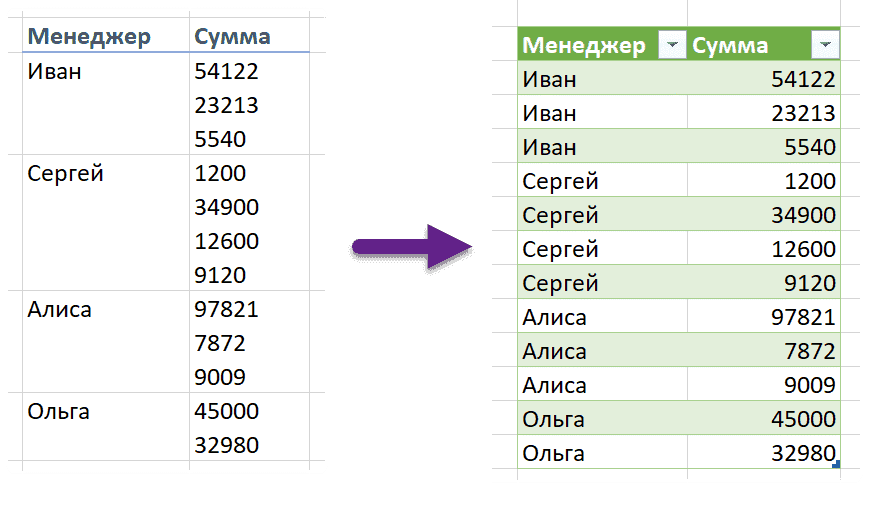Click value 9009 in the green table
Viewport: 885px width, 507px height.
[x=809, y=386]
